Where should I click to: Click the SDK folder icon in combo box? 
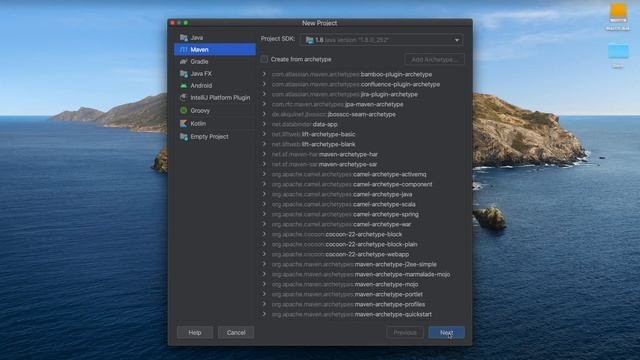pyautogui.click(x=310, y=40)
